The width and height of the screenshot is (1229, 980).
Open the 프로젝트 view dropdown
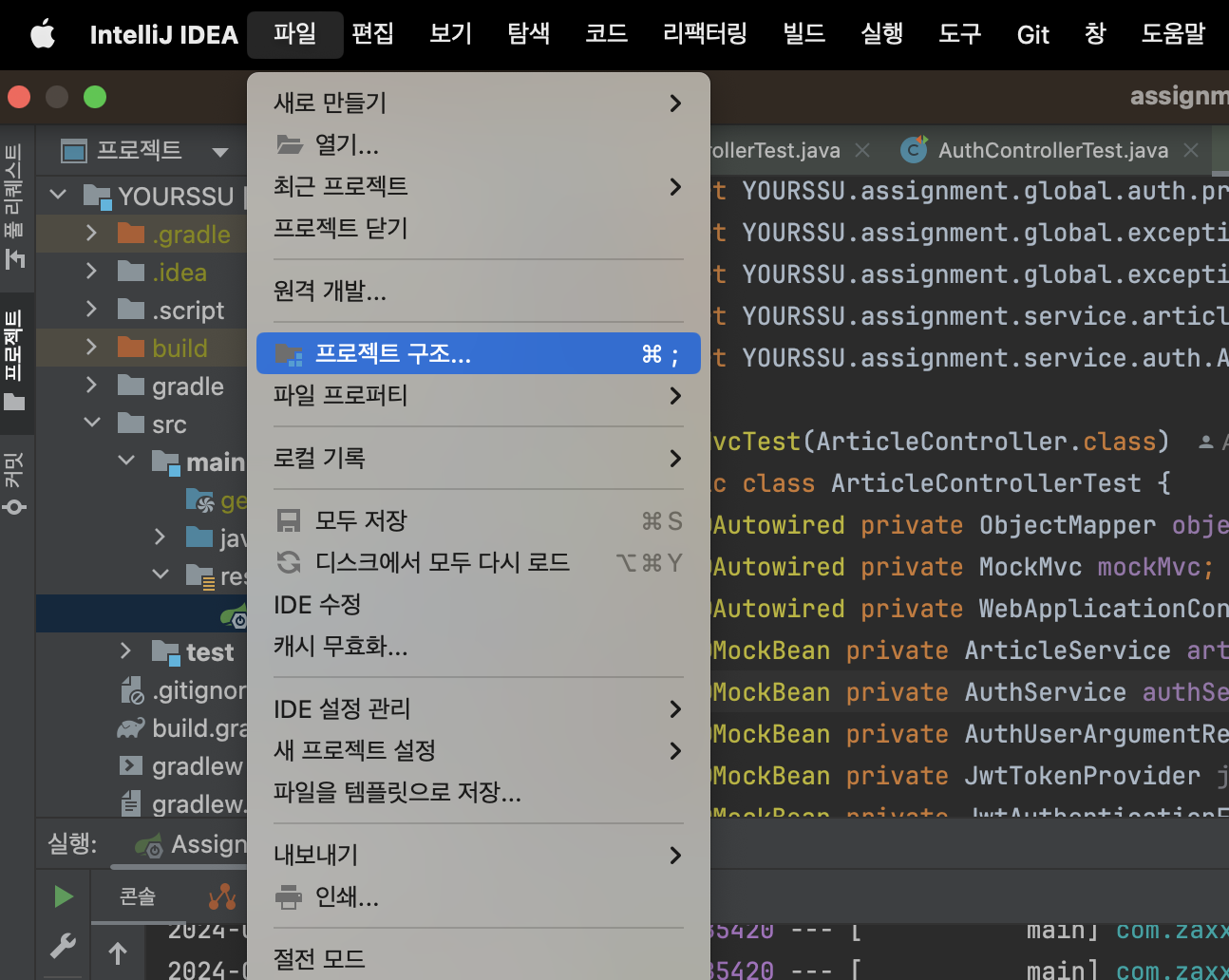click(220, 151)
